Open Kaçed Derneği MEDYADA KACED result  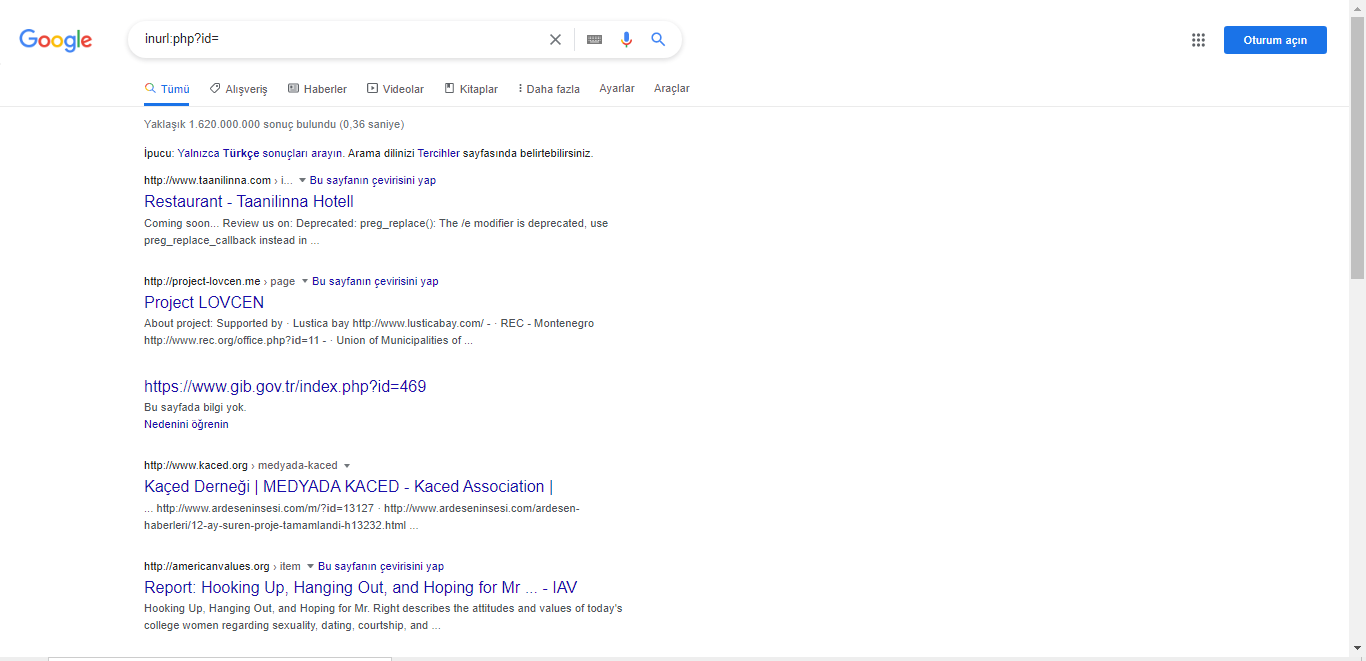pyautogui.click(x=348, y=487)
